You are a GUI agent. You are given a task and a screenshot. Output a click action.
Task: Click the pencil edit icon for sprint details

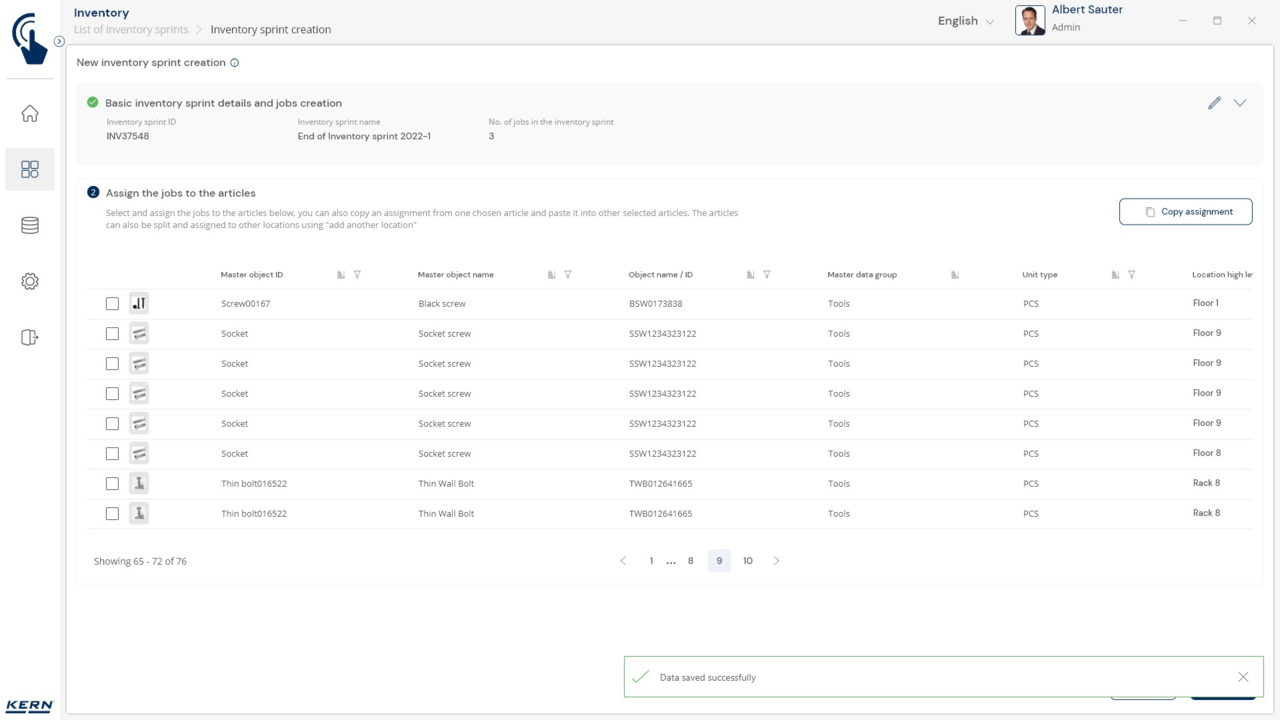tap(1214, 103)
